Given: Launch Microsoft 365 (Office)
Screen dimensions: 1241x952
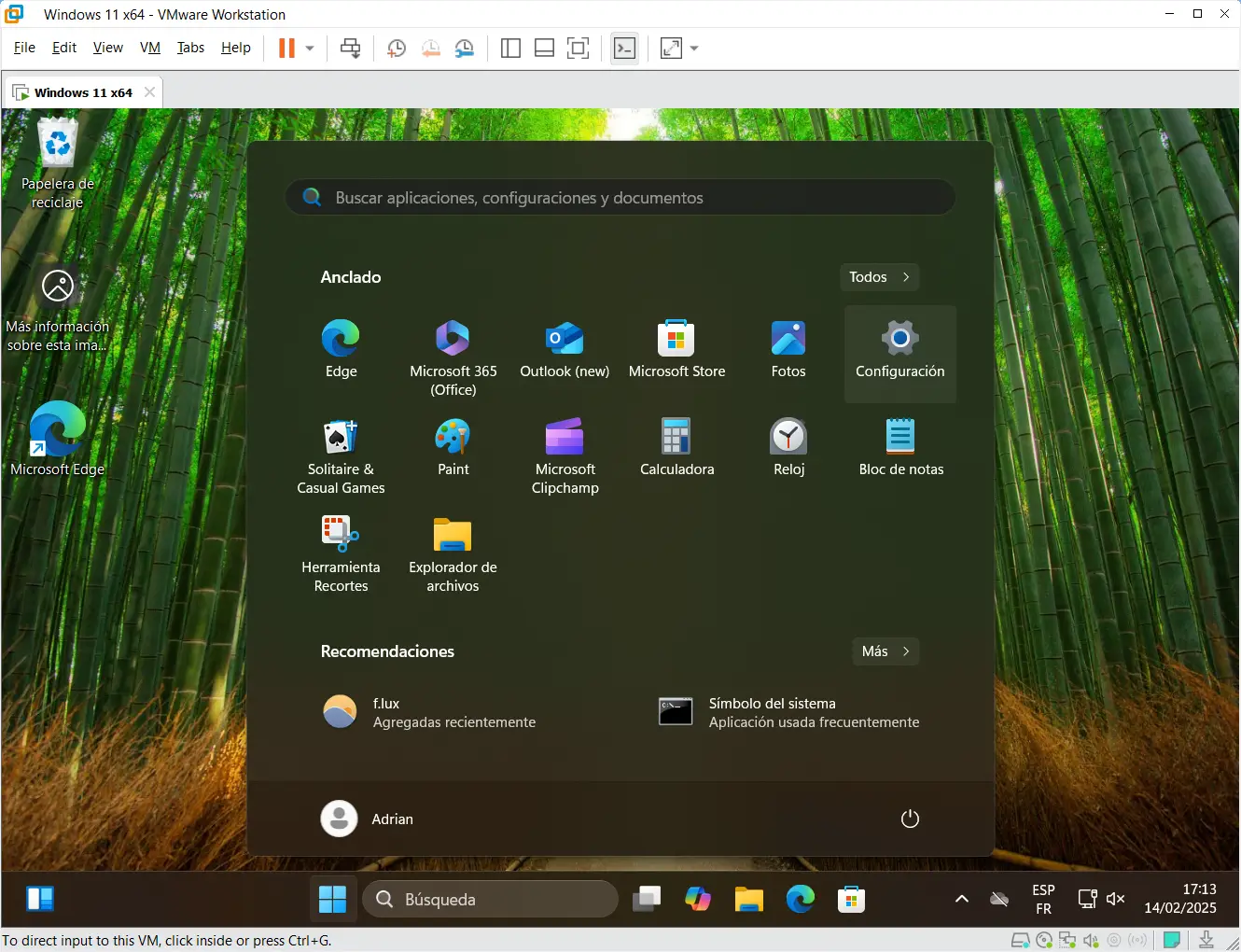Looking at the screenshot, I should tap(453, 357).
